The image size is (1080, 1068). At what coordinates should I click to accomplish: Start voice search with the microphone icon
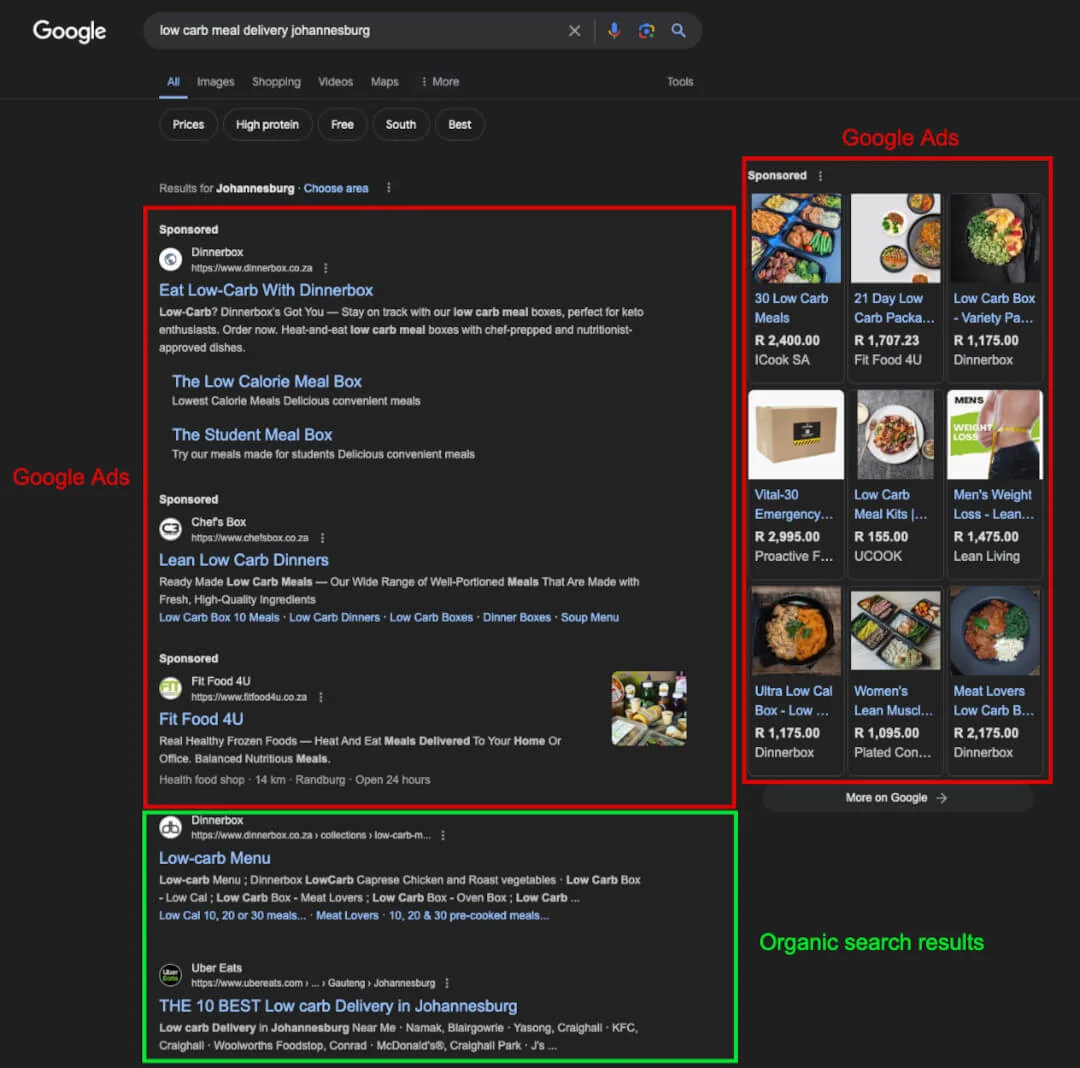click(x=614, y=30)
